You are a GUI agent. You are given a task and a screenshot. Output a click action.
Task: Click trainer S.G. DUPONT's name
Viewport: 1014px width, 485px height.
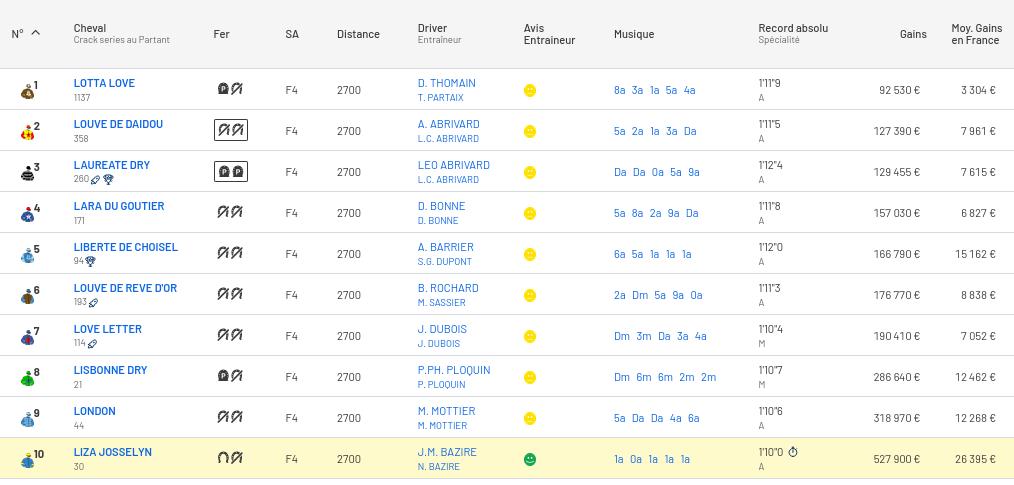click(x=444, y=262)
